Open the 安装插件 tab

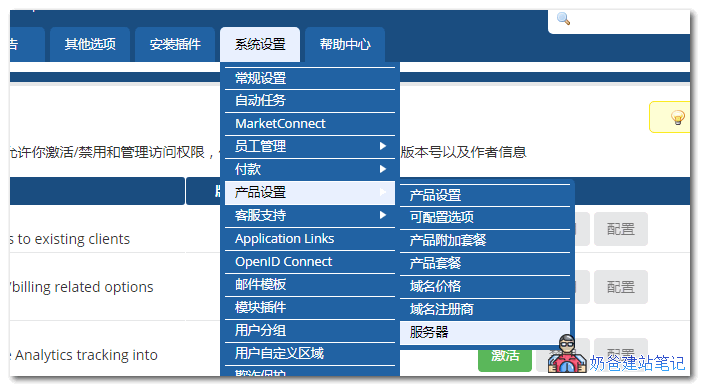175,44
